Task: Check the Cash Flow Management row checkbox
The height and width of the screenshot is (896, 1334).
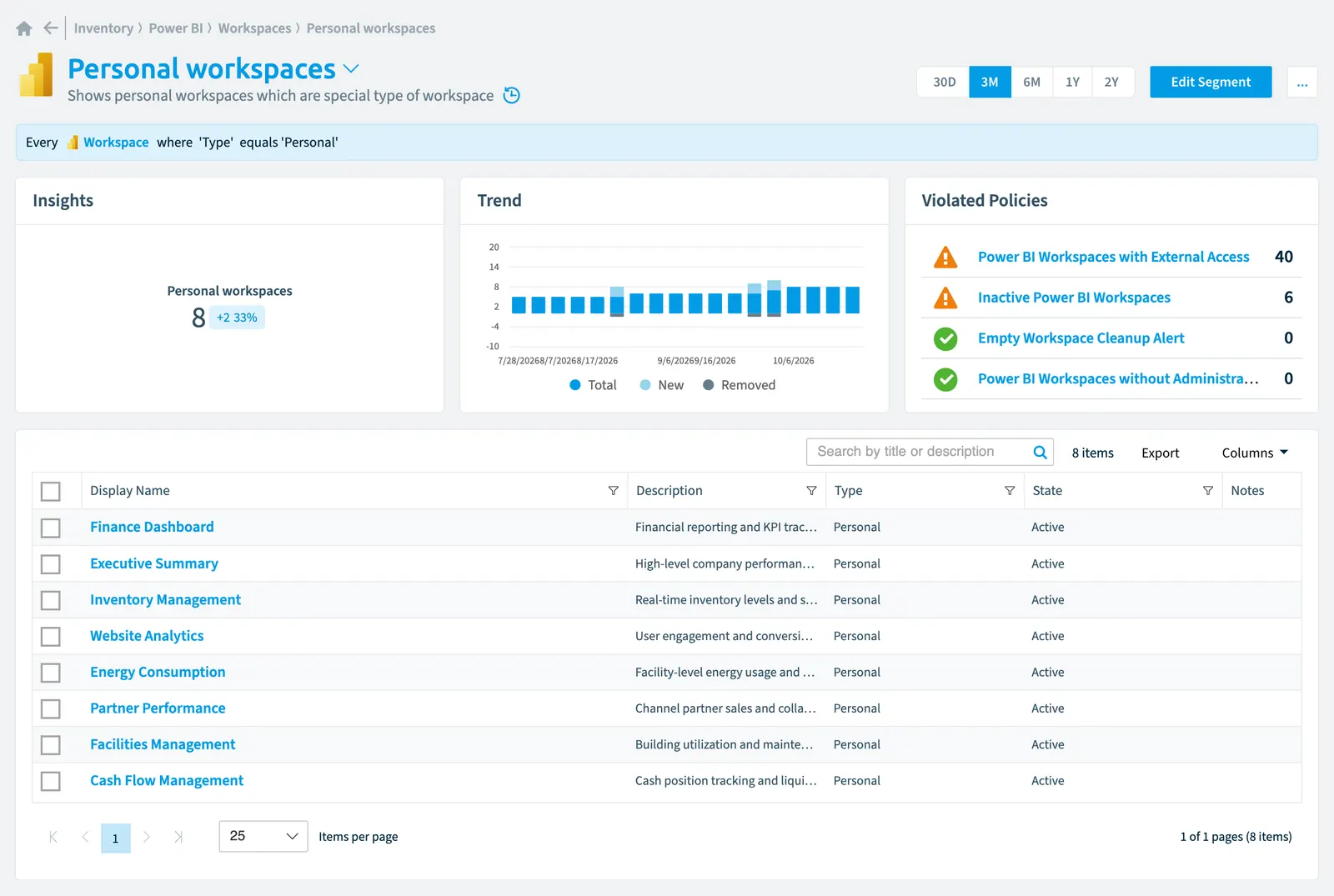Action: coord(51,781)
